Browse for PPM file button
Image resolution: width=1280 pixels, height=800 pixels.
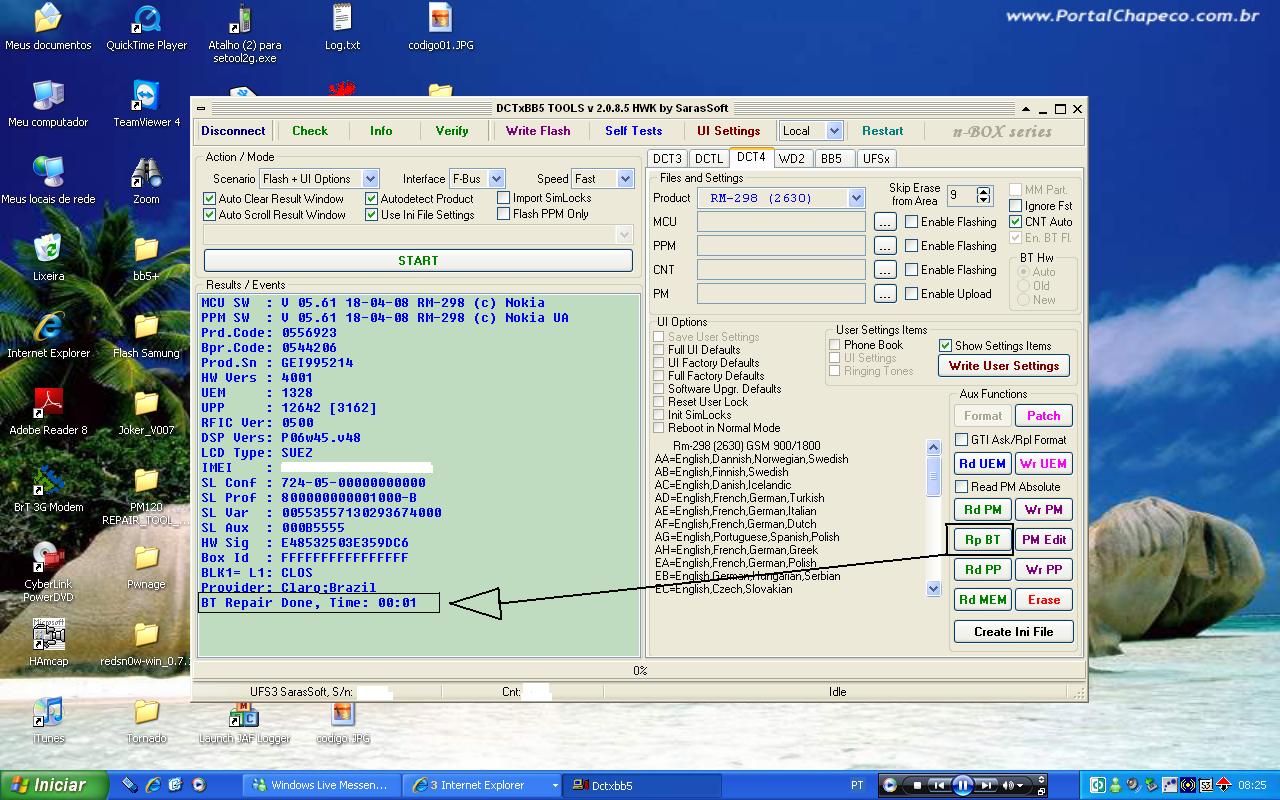tap(885, 246)
